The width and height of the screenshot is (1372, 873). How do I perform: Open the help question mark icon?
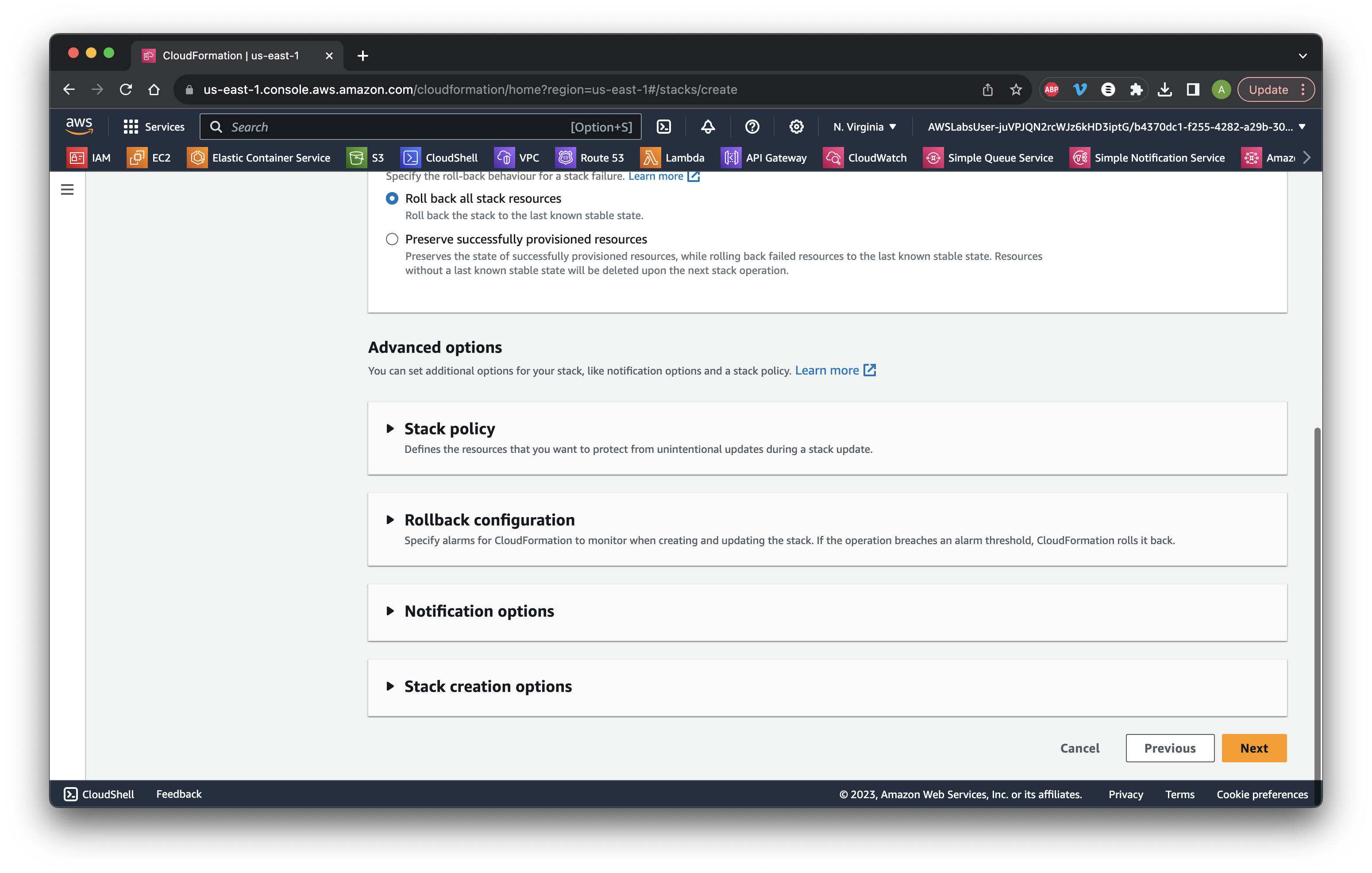752,127
